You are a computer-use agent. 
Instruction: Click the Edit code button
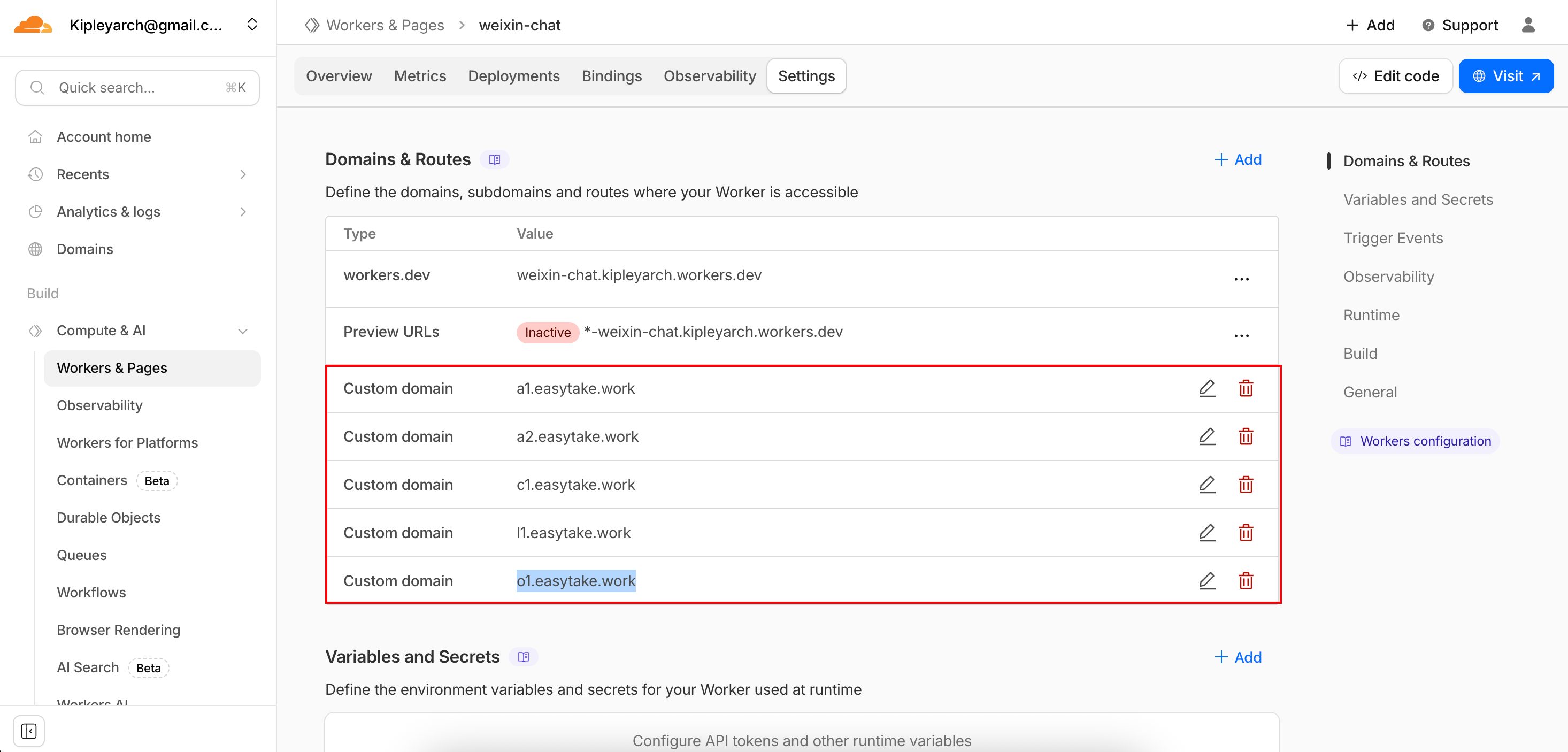[1395, 76]
